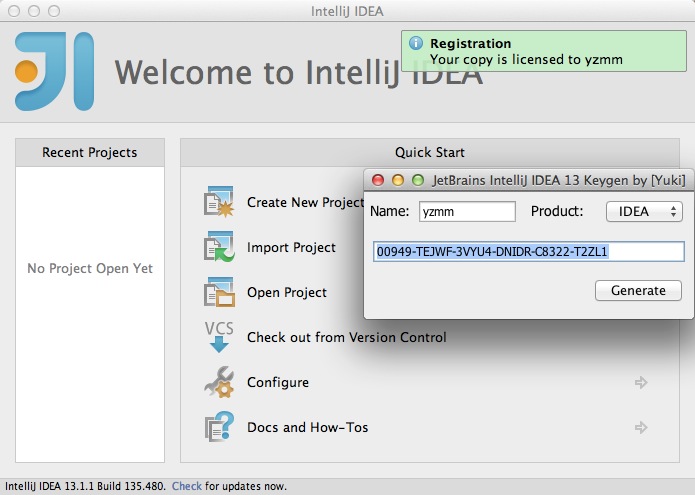Image resolution: width=695 pixels, height=495 pixels.
Task: Click the Registration notification balloon
Action: pos(544,51)
